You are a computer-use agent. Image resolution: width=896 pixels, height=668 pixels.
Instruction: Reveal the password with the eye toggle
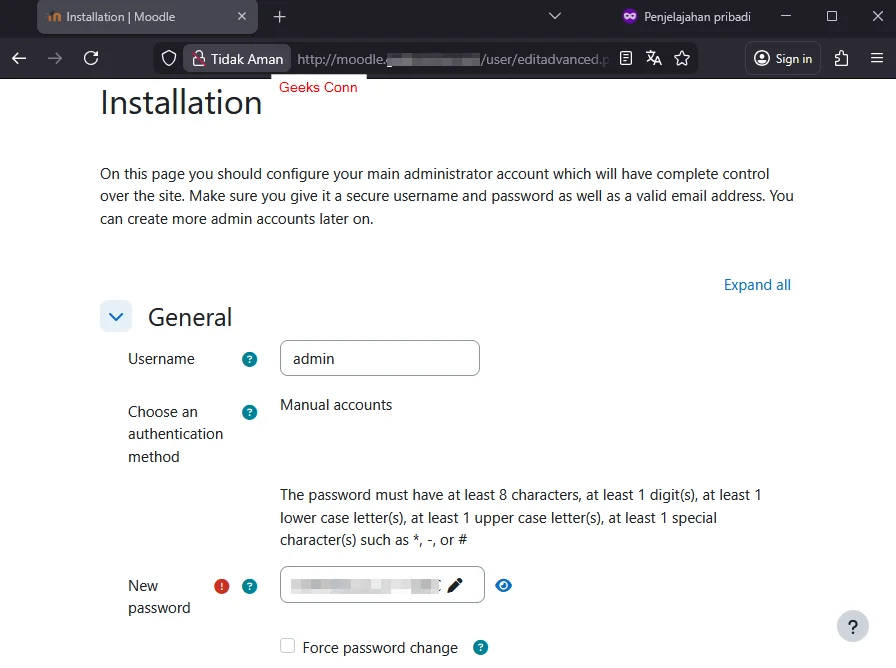503,585
